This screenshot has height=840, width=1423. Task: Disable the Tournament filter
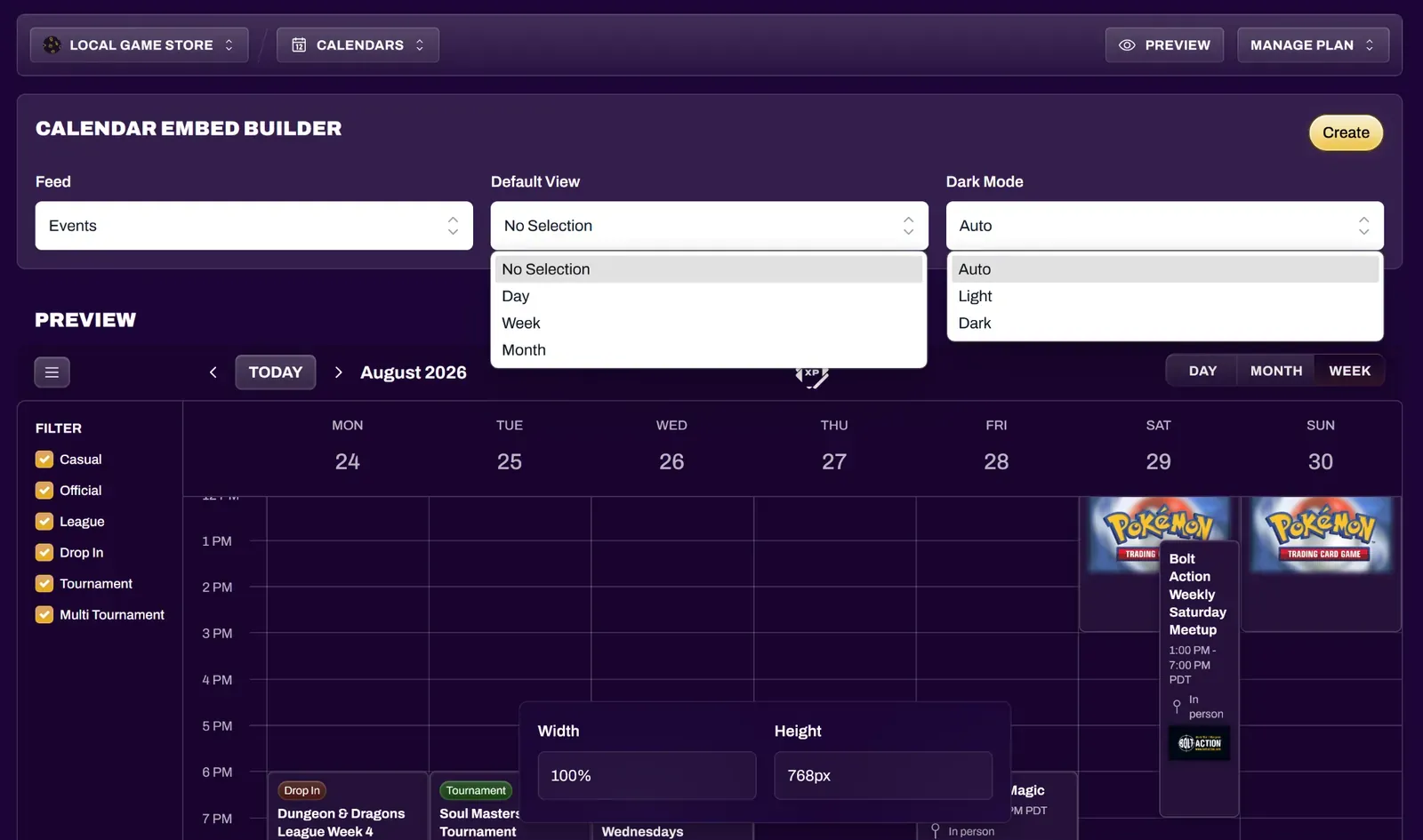[x=44, y=584]
